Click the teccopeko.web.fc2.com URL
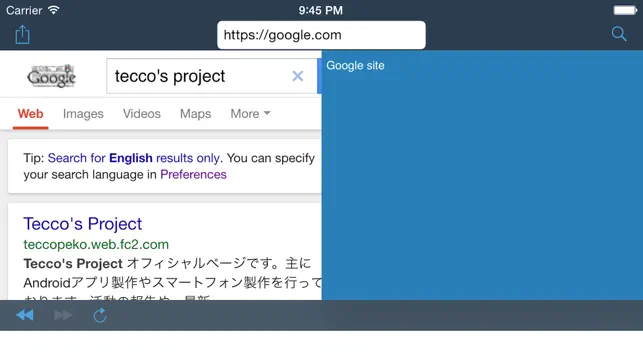643x362 pixels. (x=96, y=244)
